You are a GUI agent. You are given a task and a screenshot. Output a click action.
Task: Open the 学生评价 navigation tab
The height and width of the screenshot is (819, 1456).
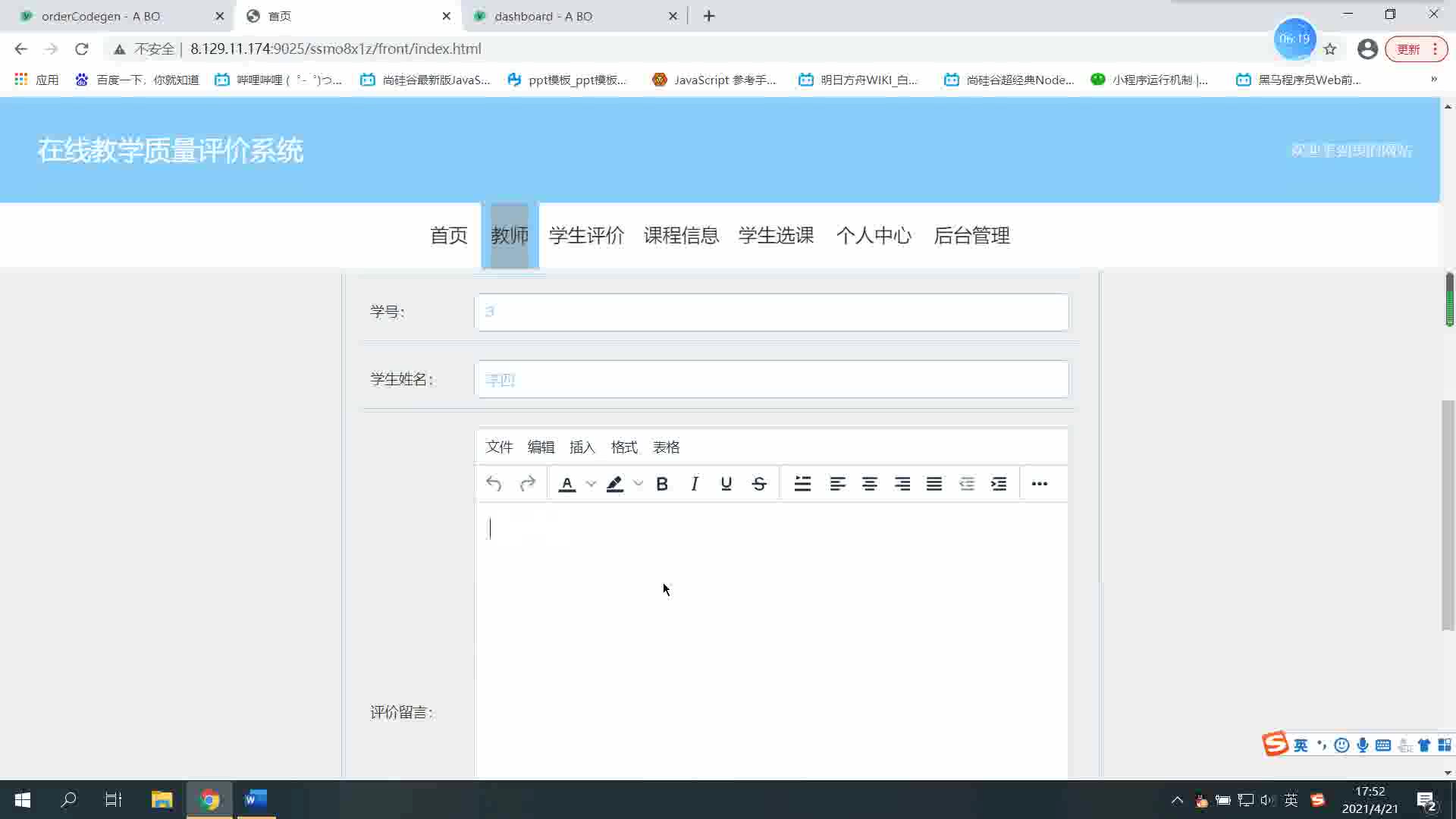[x=586, y=236]
